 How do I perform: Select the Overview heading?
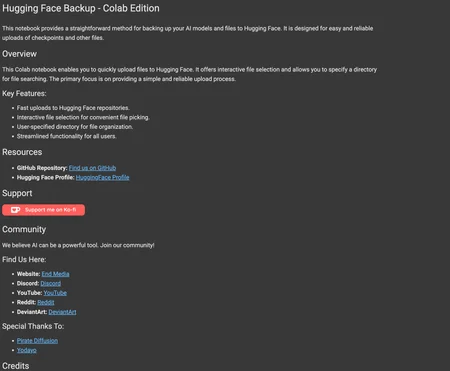pos(19,54)
